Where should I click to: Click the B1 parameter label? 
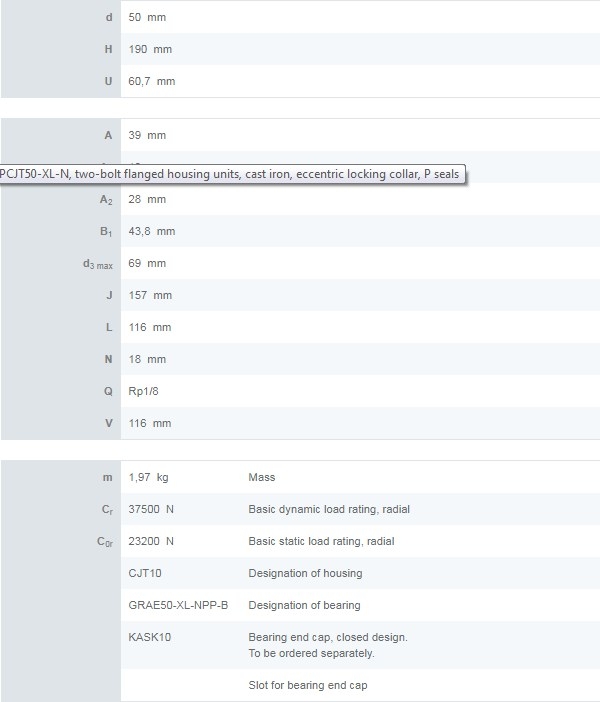(x=106, y=232)
